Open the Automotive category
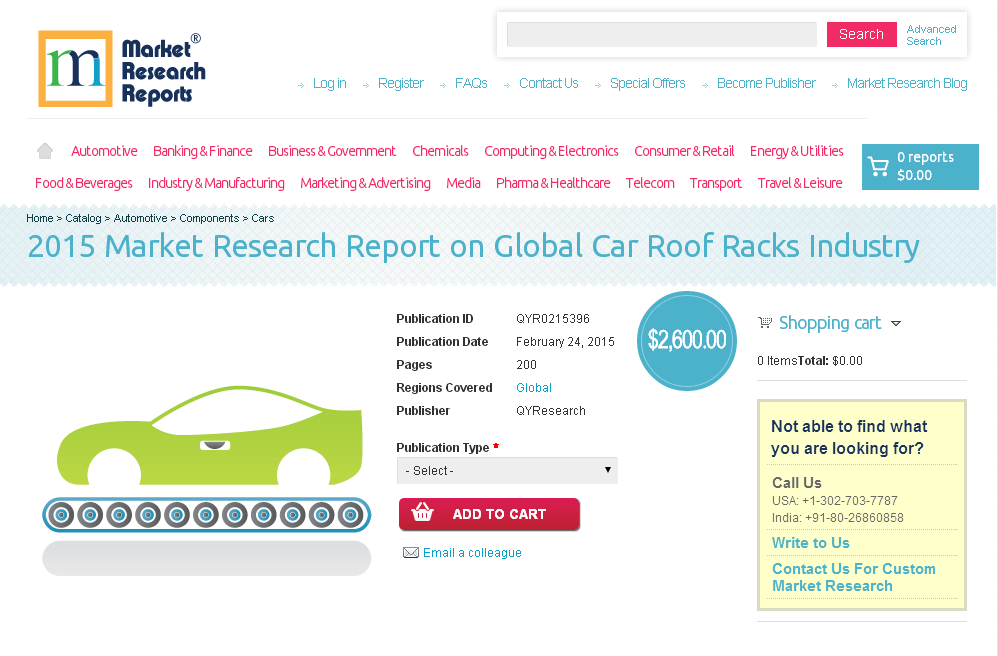 104,150
